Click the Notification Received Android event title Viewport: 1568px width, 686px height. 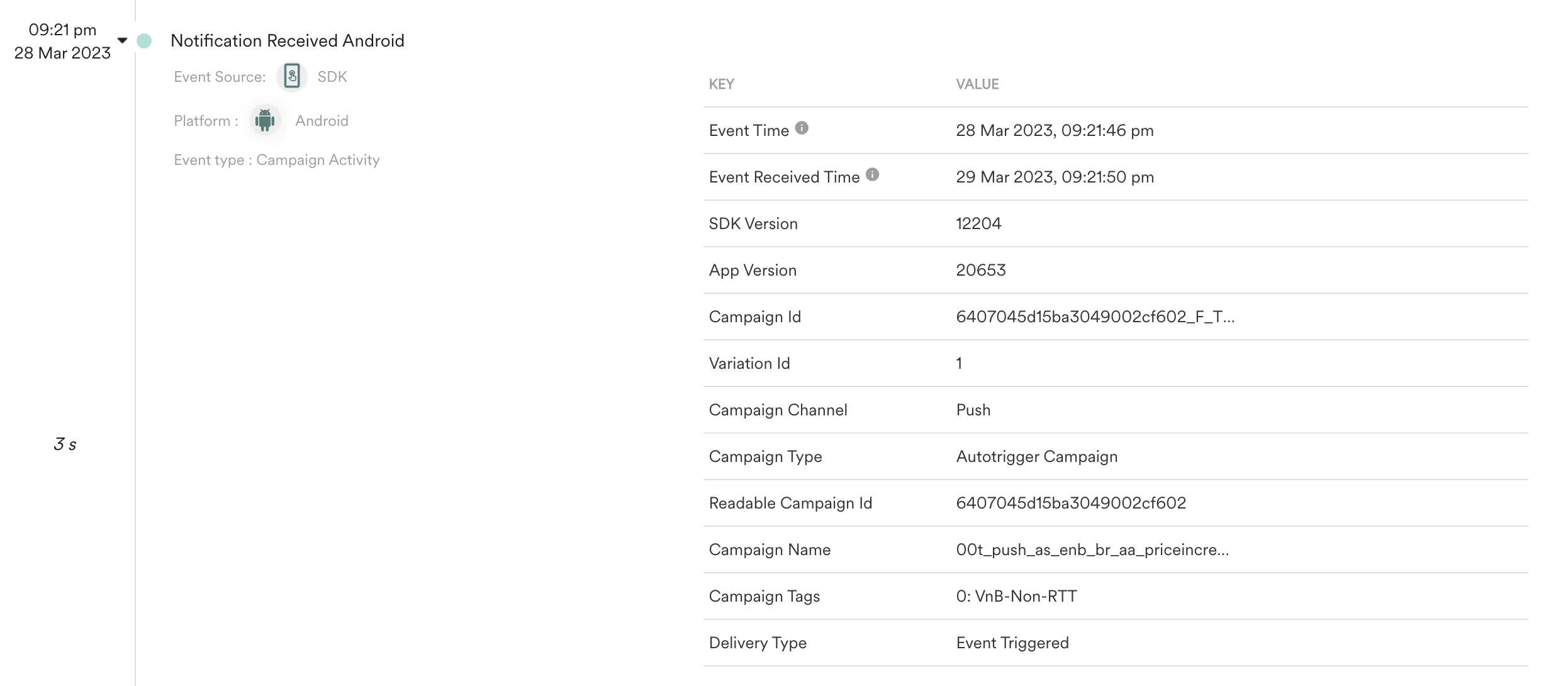pyautogui.click(x=287, y=41)
